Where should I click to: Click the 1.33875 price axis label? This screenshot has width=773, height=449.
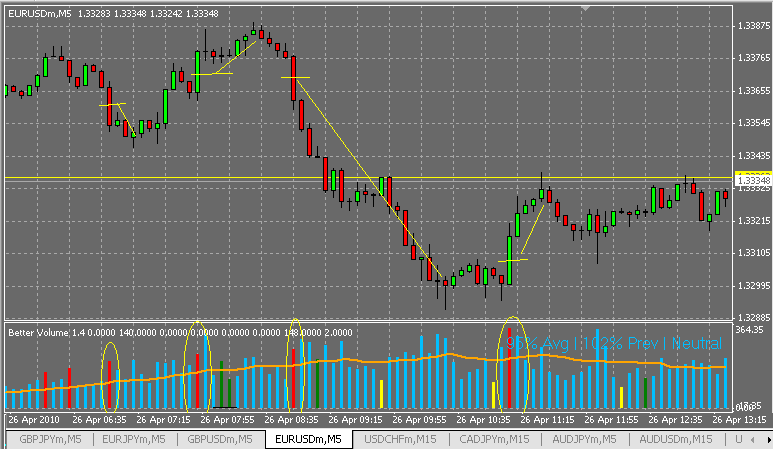tap(754, 26)
